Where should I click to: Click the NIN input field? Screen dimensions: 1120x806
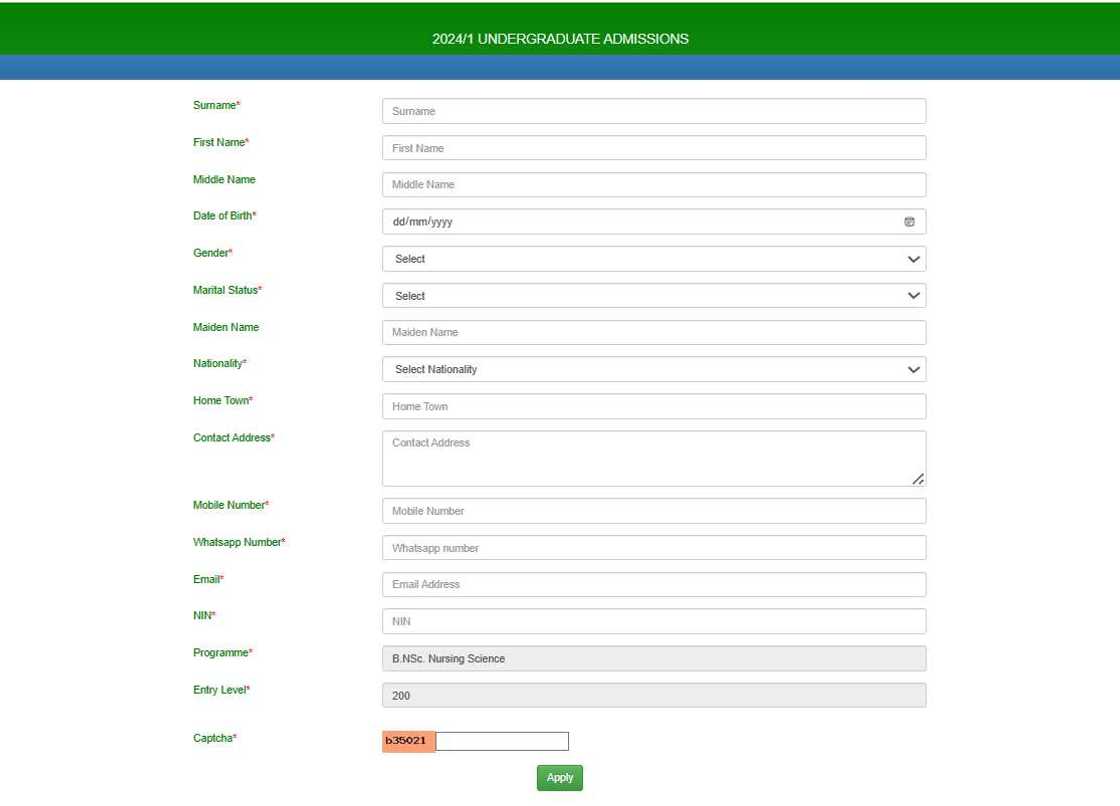point(653,620)
